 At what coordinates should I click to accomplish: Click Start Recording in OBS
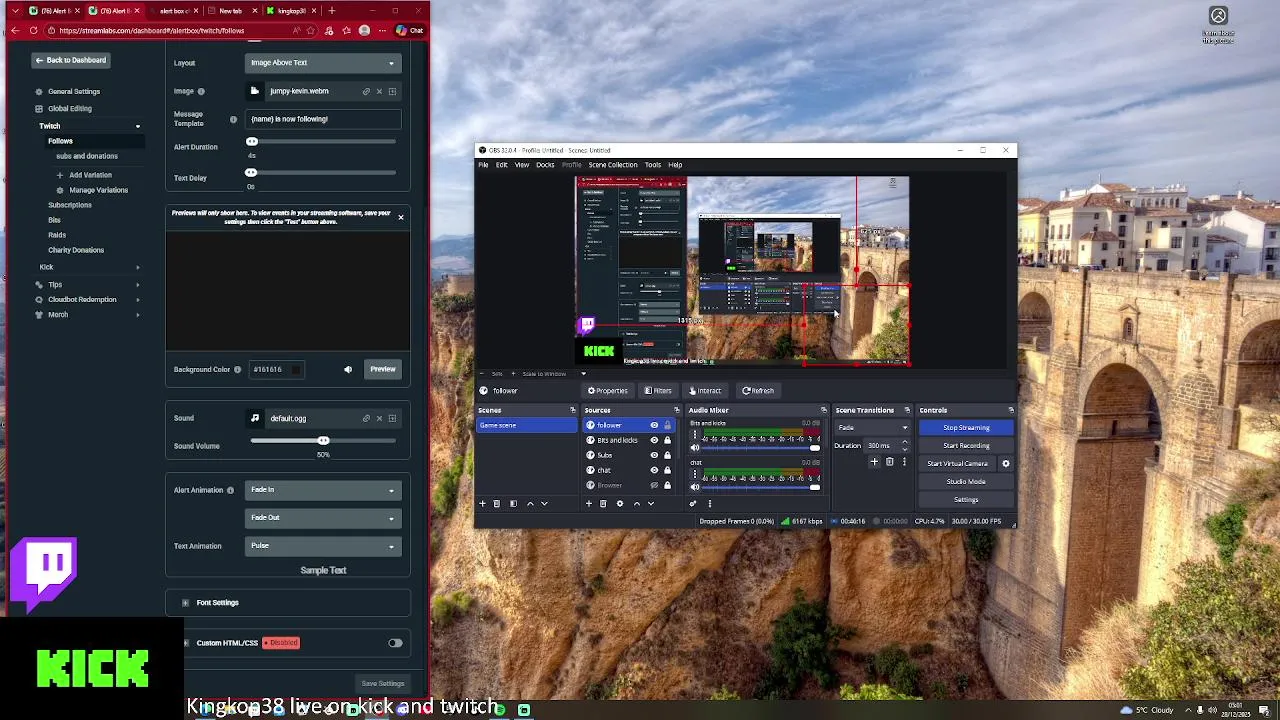(966, 445)
